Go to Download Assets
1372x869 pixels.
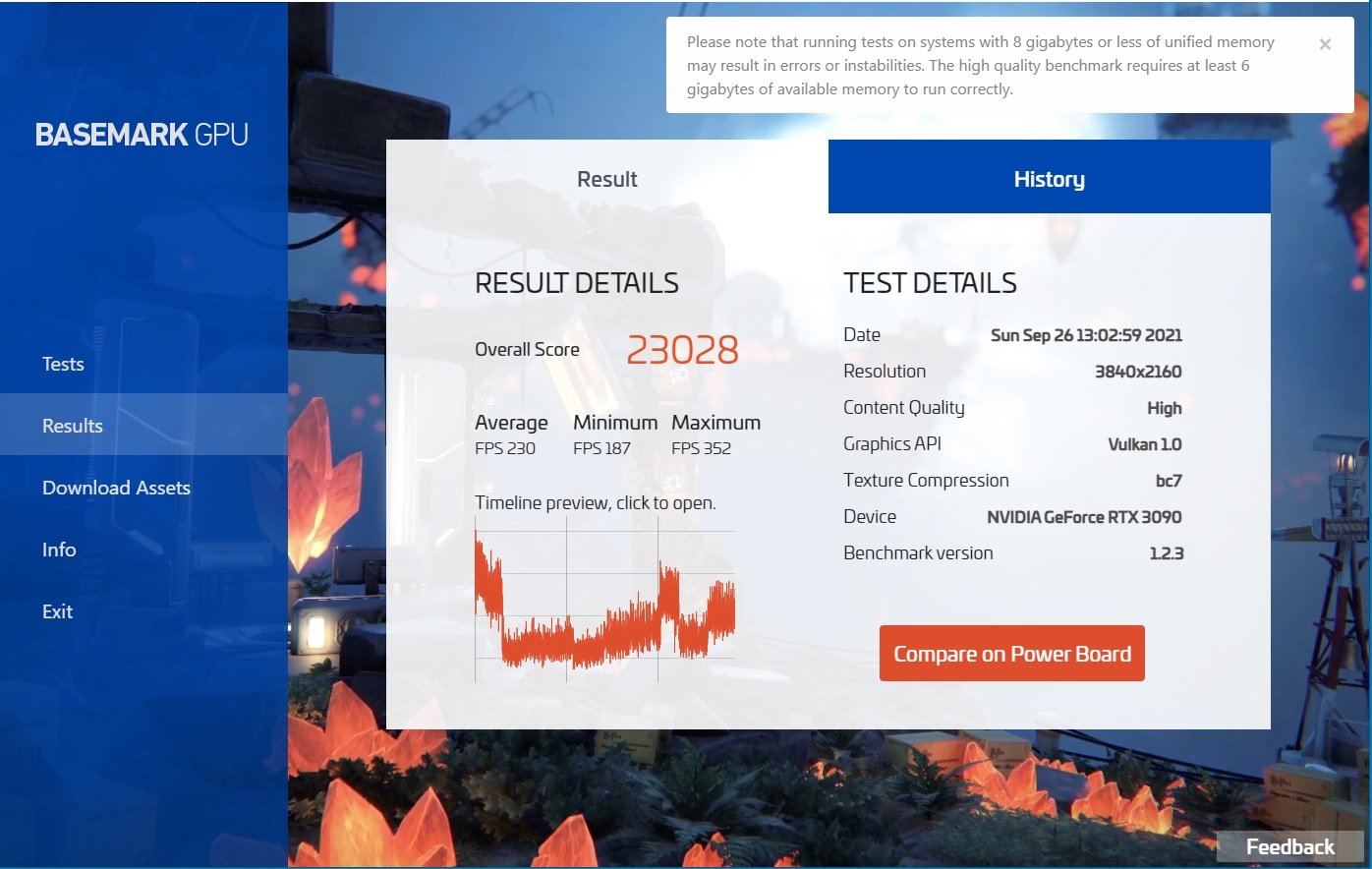pos(116,488)
